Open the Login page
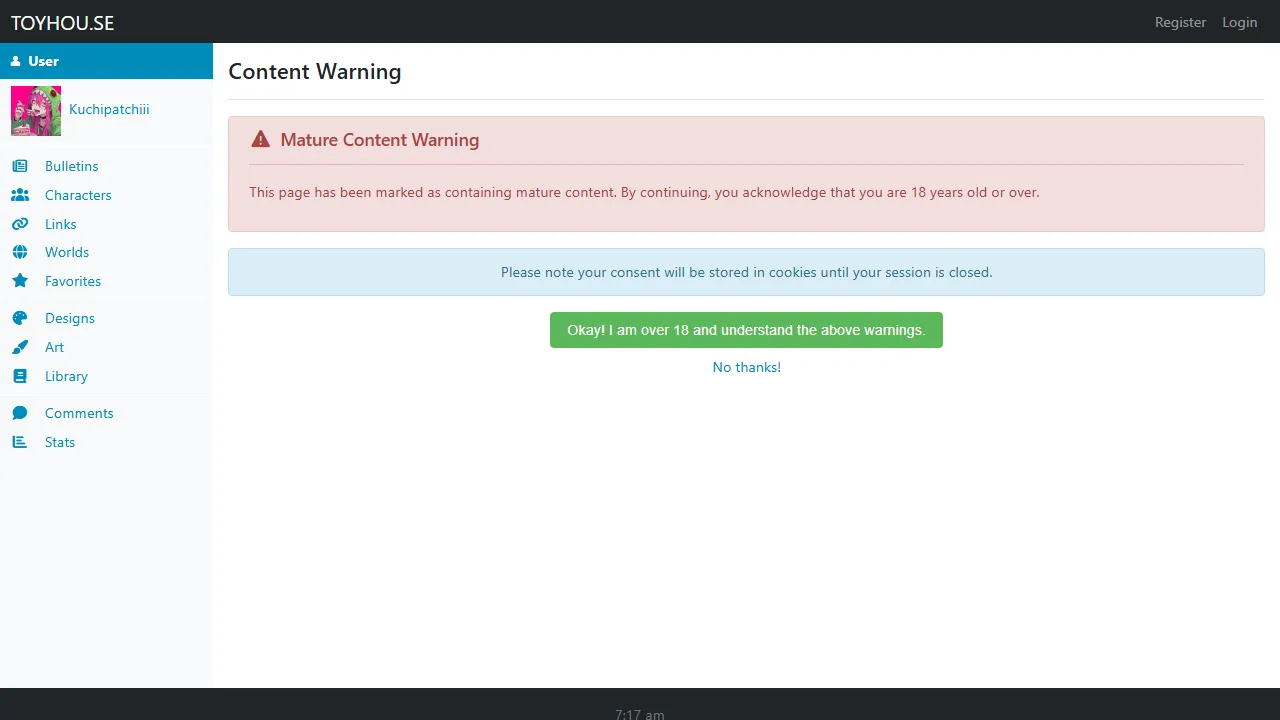This screenshot has width=1280, height=720. [1239, 22]
